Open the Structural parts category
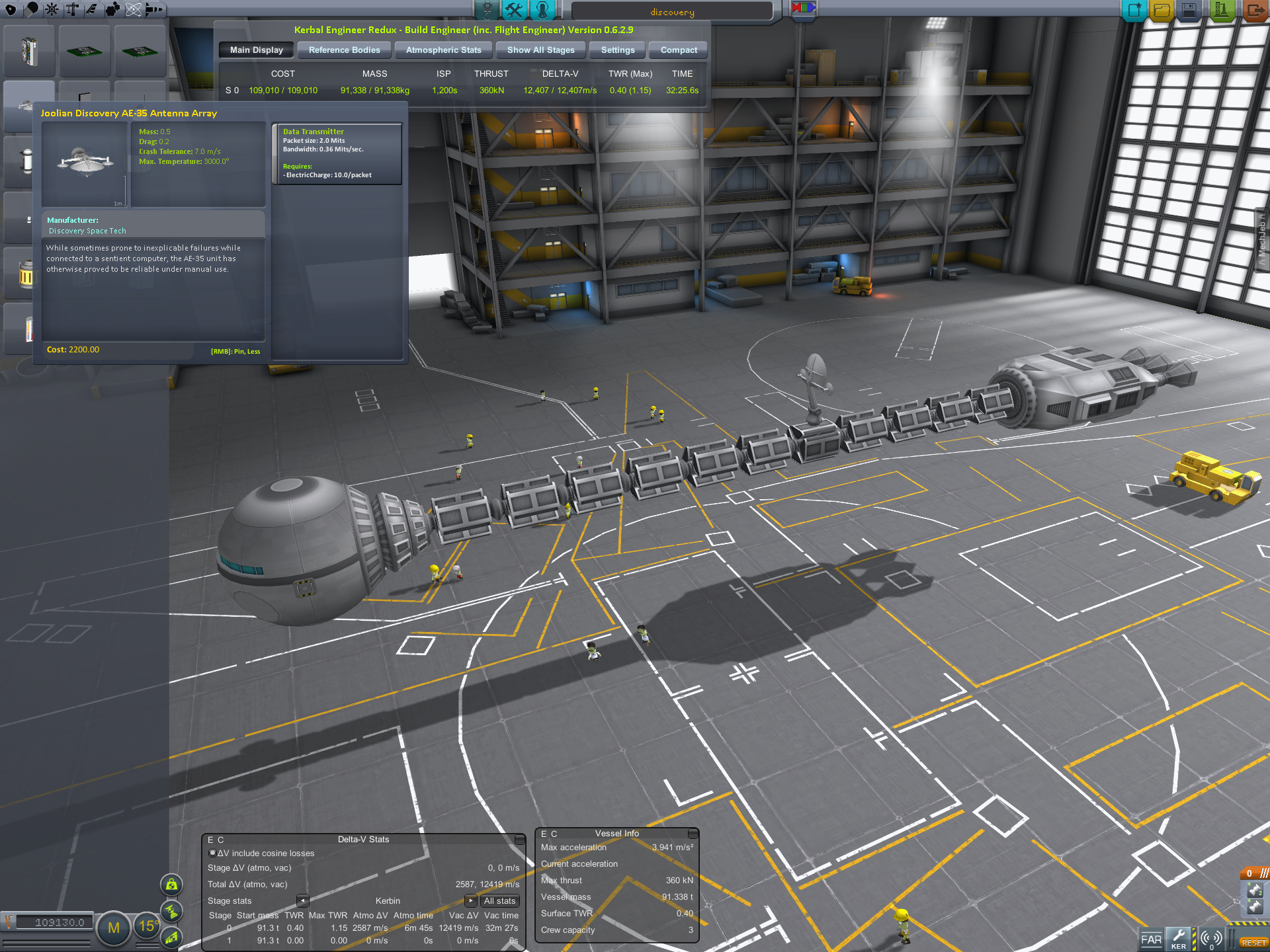The height and width of the screenshot is (952, 1270). tap(72, 9)
